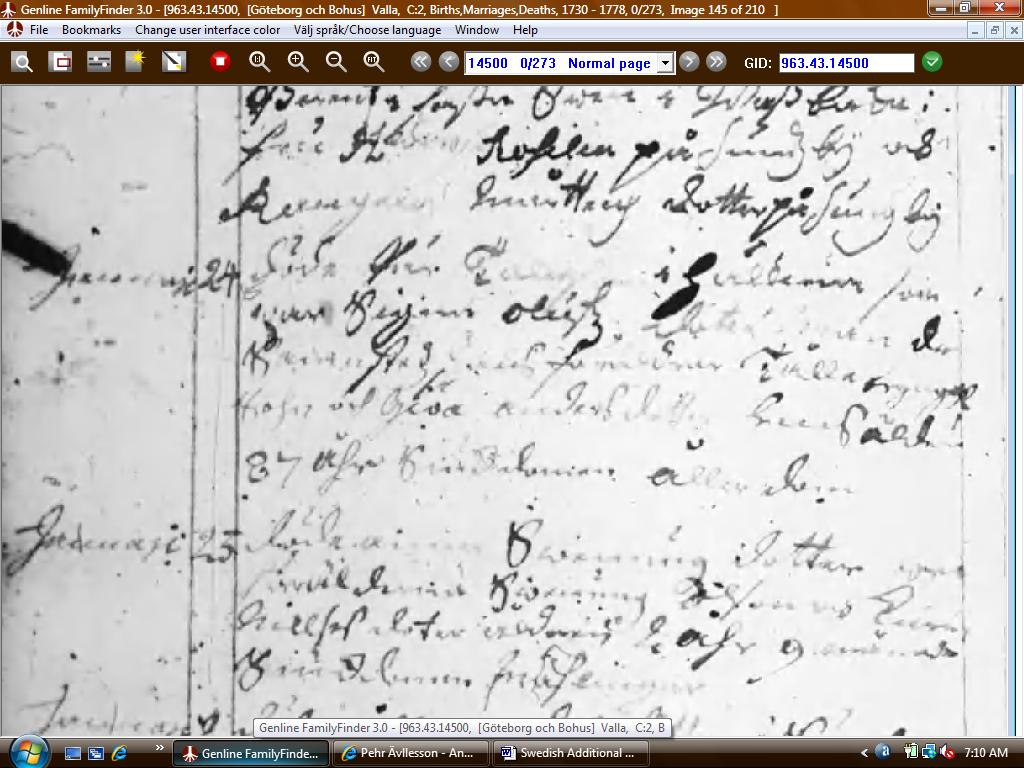Click the network tray icon

click(929, 753)
